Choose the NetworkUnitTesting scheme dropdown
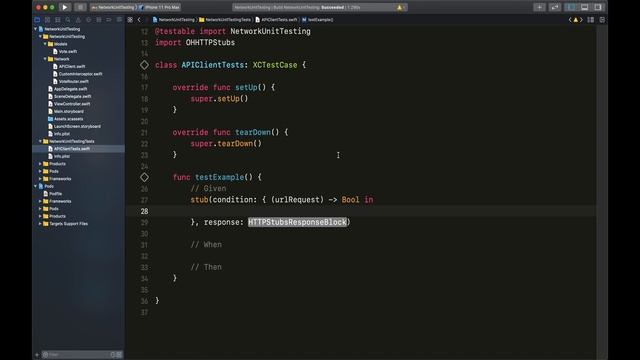This screenshot has height=360, width=640. coord(113,7)
